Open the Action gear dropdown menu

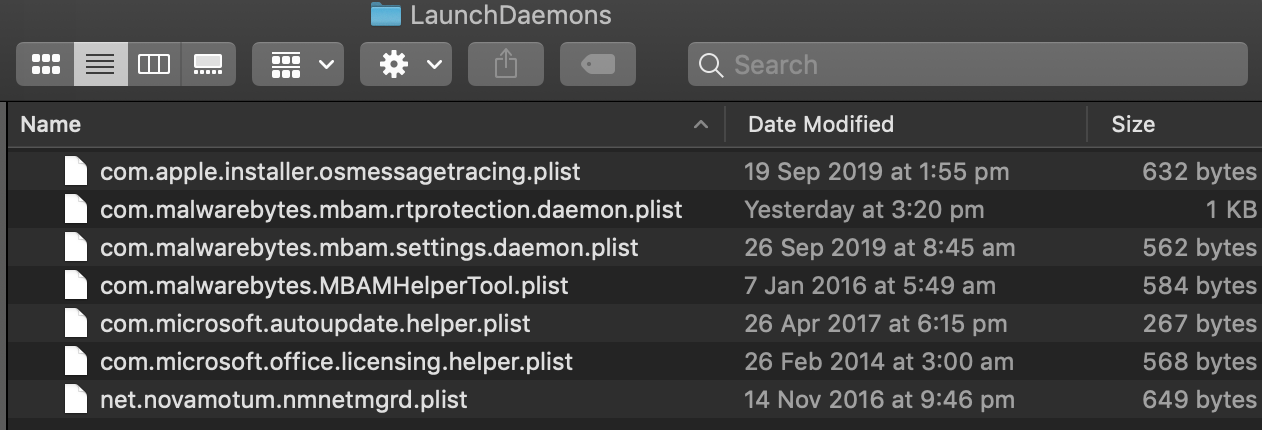coord(406,65)
